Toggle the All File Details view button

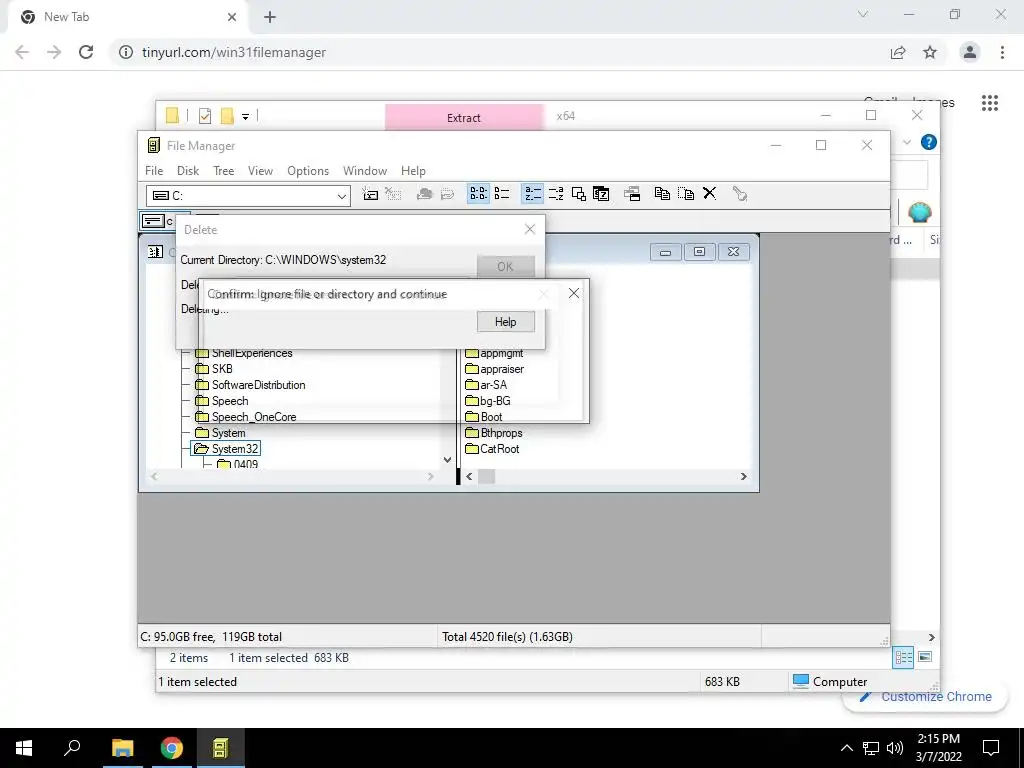coord(502,194)
